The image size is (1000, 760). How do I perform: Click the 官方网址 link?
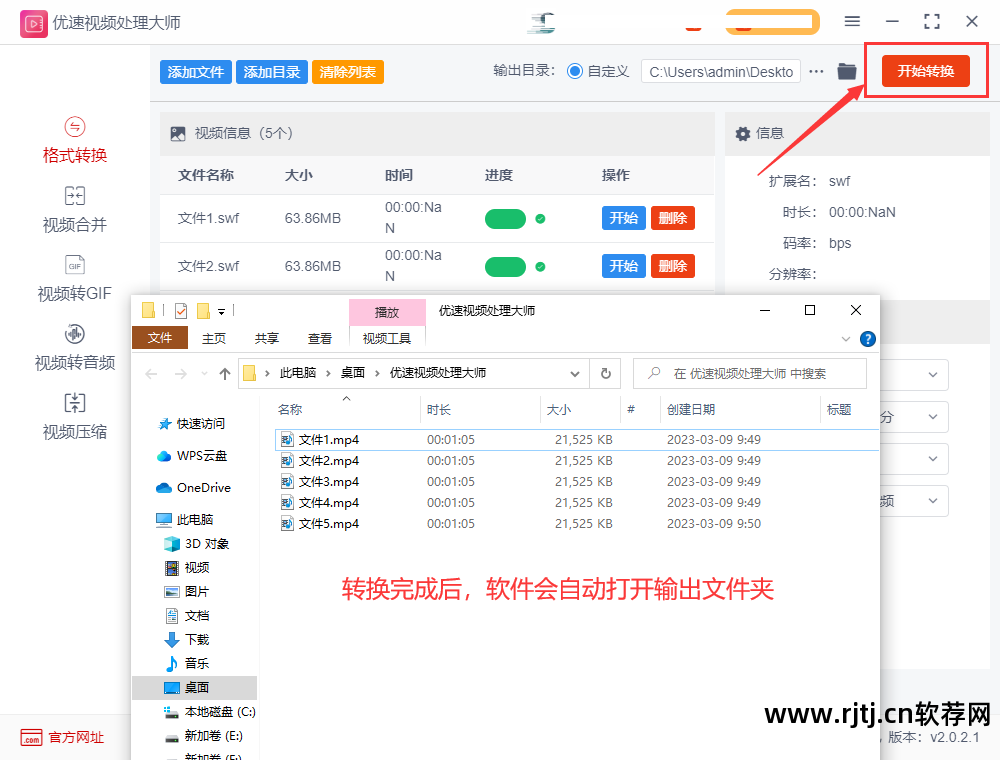coord(62,738)
